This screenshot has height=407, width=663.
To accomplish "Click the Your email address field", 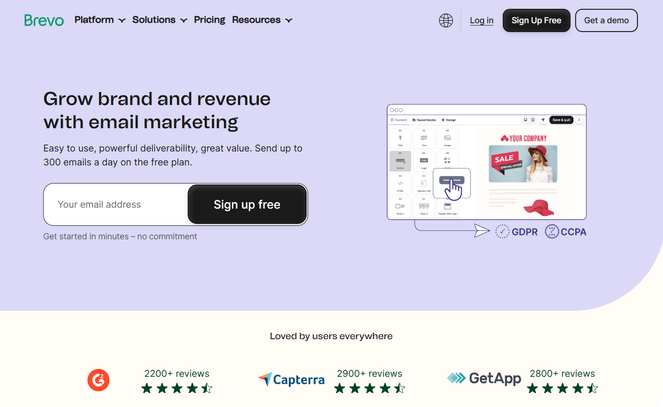I will click(116, 204).
